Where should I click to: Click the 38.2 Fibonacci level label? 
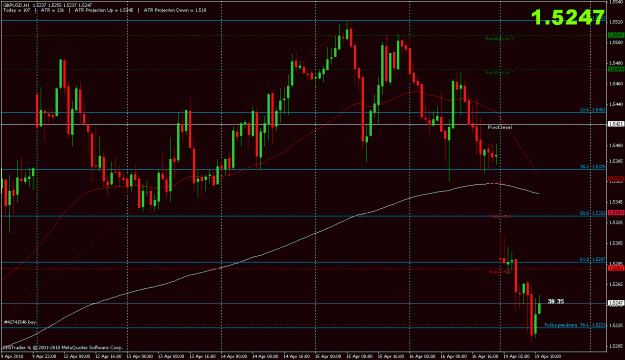click(592, 167)
